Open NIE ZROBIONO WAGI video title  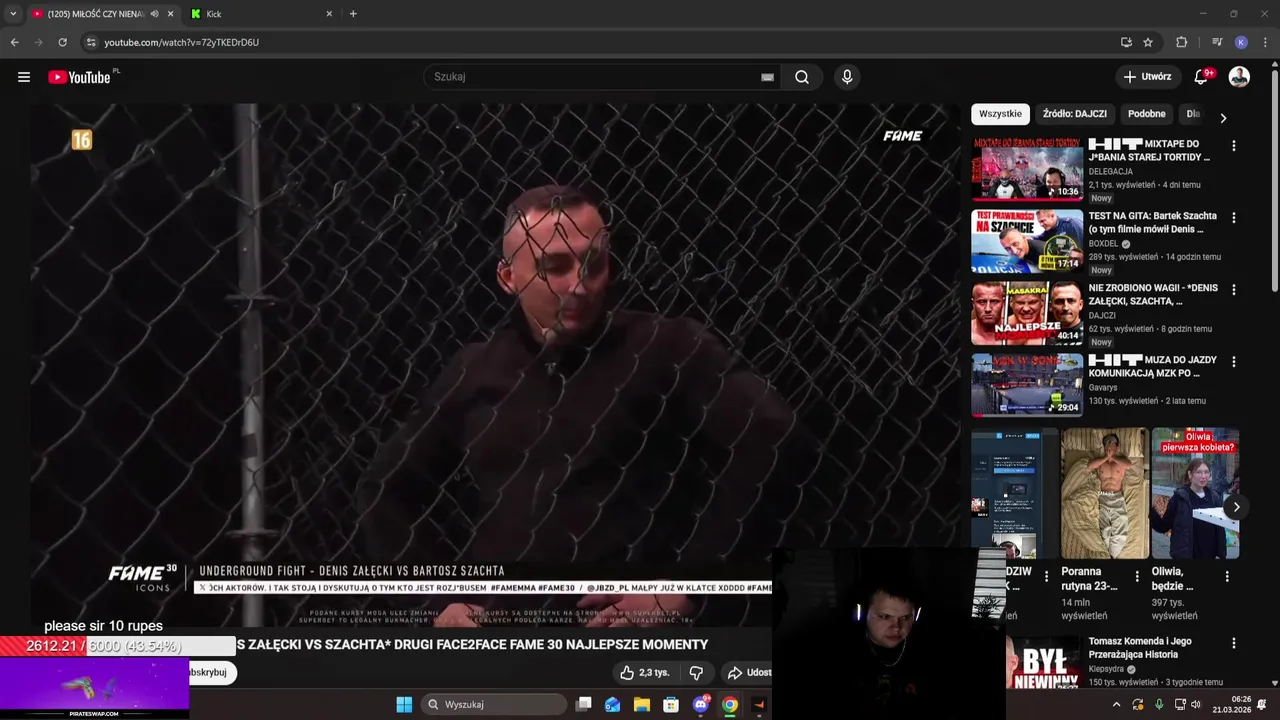tap(1153, 294)
